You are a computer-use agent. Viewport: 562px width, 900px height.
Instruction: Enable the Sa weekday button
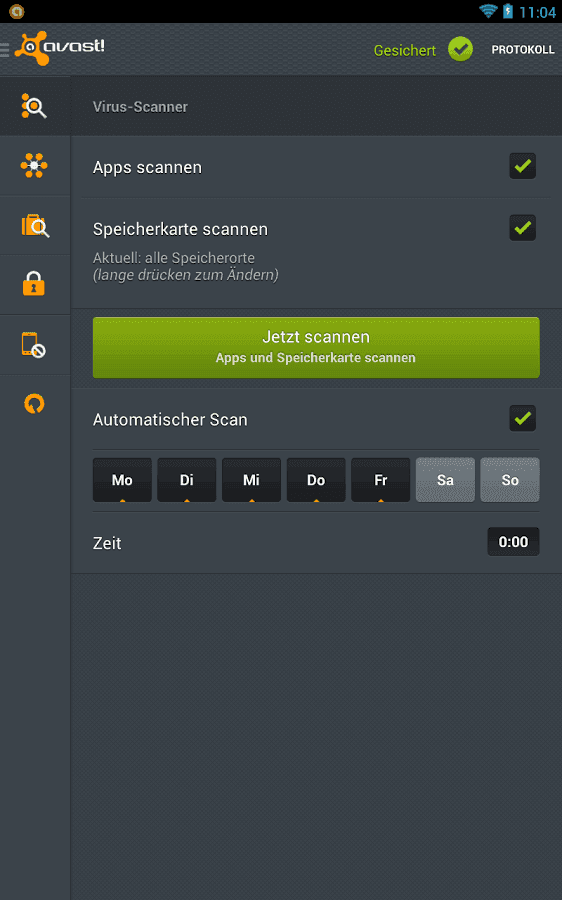(x=445, y=480)
